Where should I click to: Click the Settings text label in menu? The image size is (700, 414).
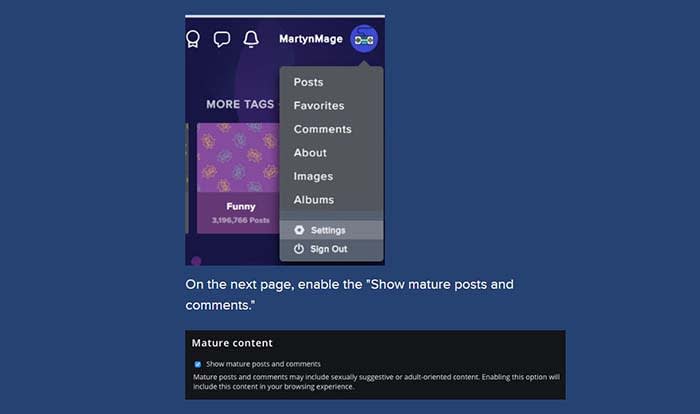tap(328, 230)
